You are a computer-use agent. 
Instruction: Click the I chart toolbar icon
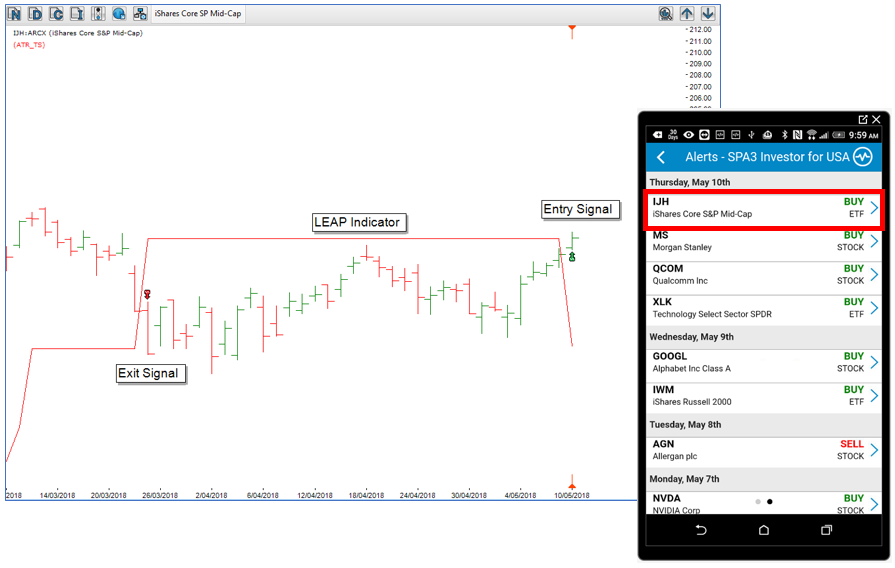pyautogui.click(x=77, y=14)
